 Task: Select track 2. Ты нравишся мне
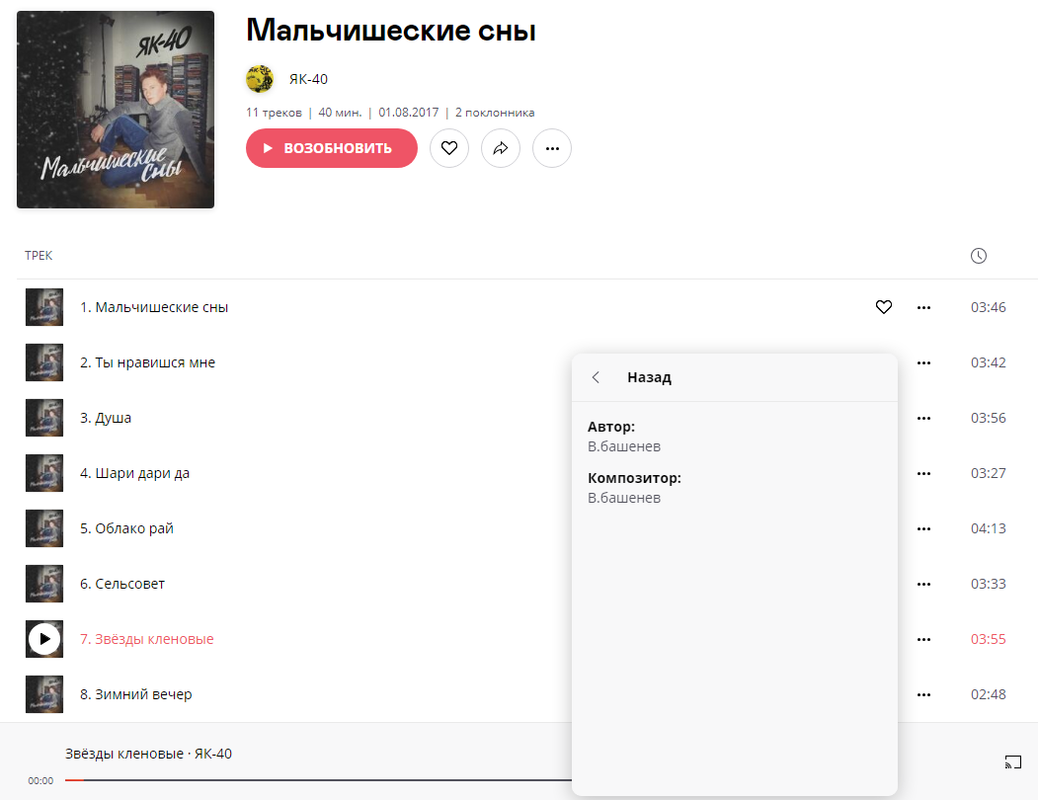pos(148,363)
